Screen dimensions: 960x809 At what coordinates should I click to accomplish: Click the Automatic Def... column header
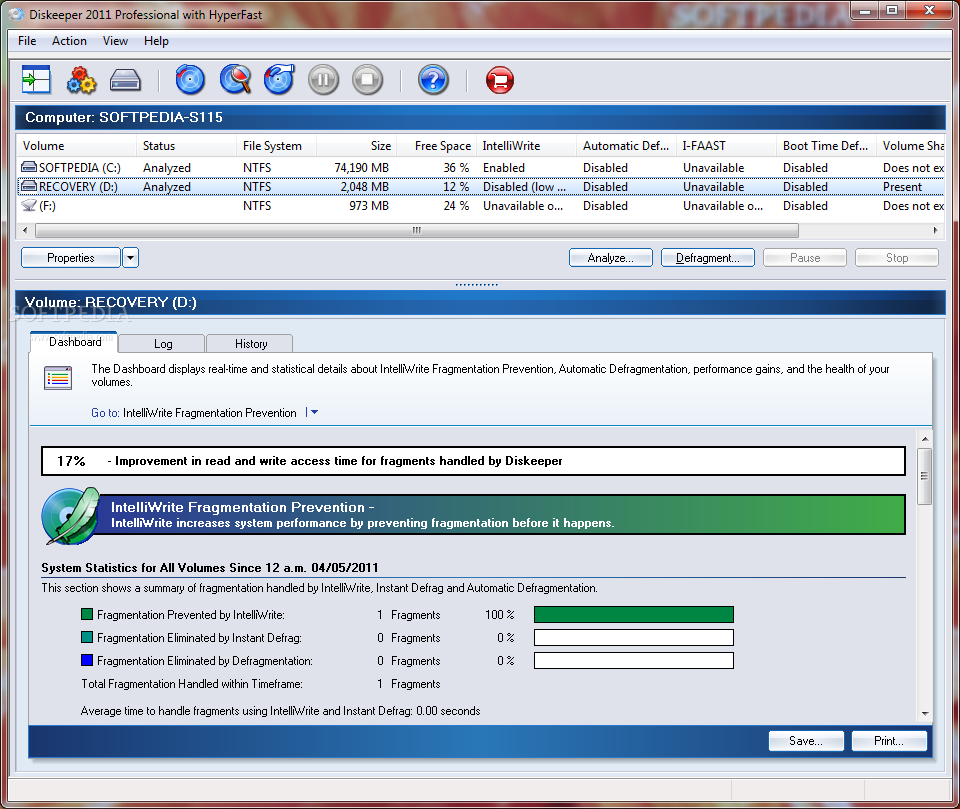(626, 146)
